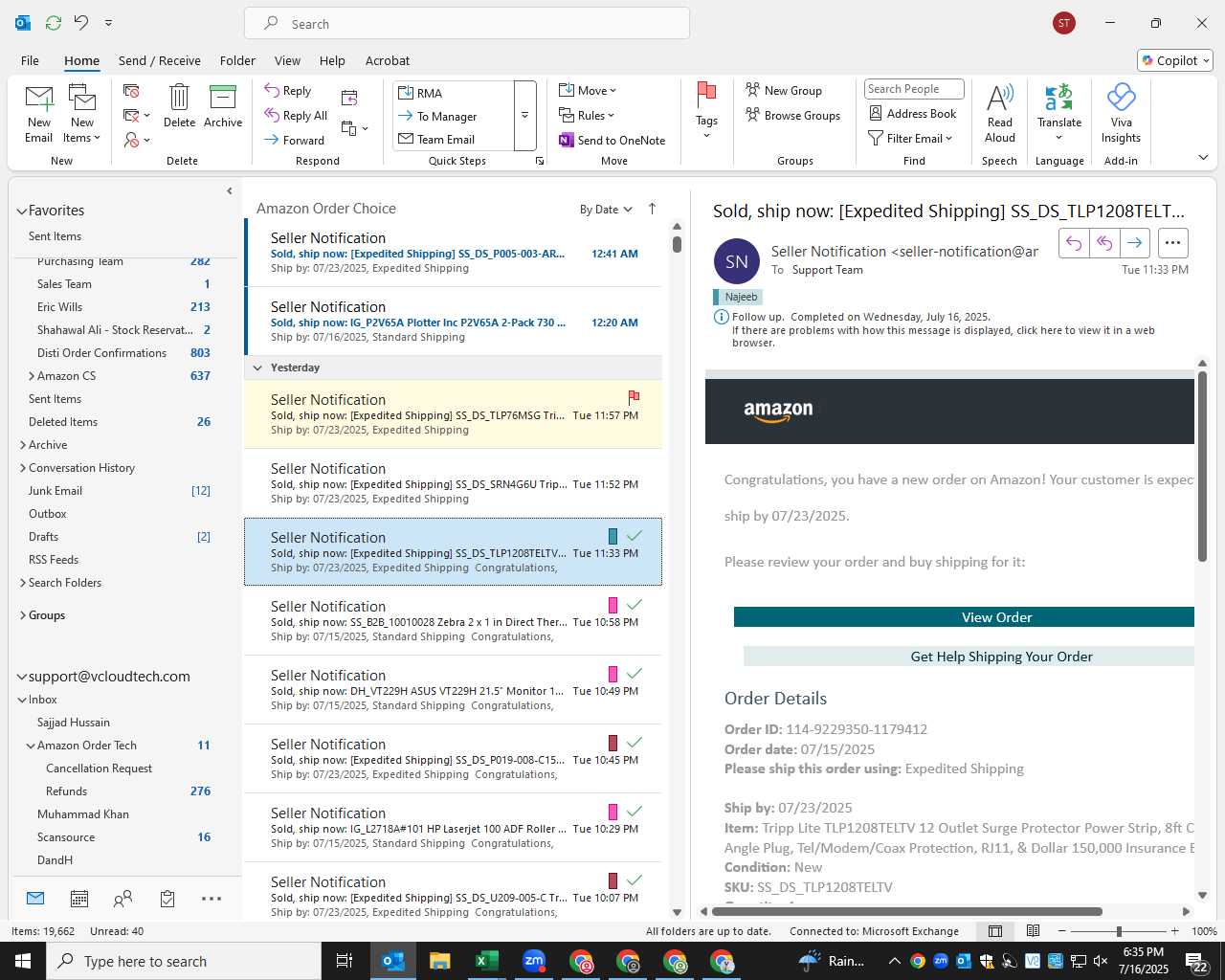Open the Rules dropdown
The width and height of the screenshot is (1225, 980).
coord(587,116)
